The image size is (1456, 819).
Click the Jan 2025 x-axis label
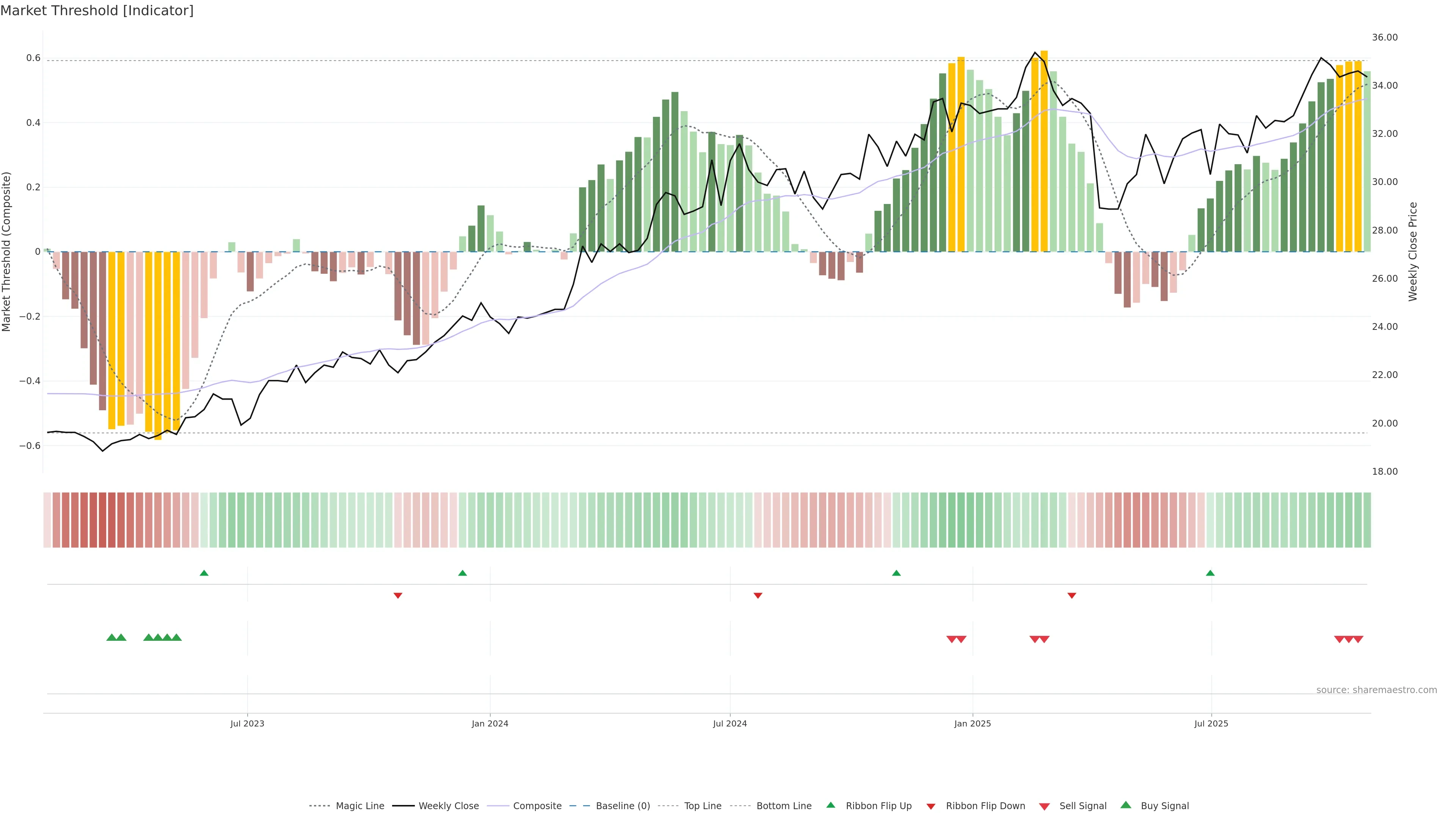972,723
